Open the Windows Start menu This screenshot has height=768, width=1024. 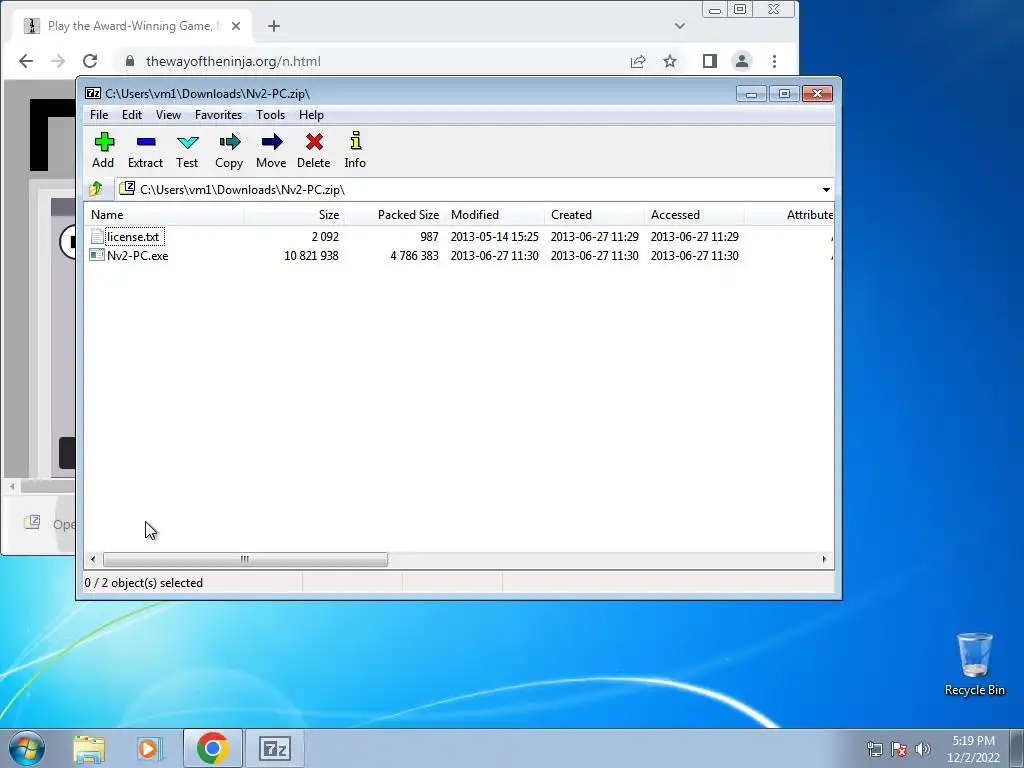(27, 748)
